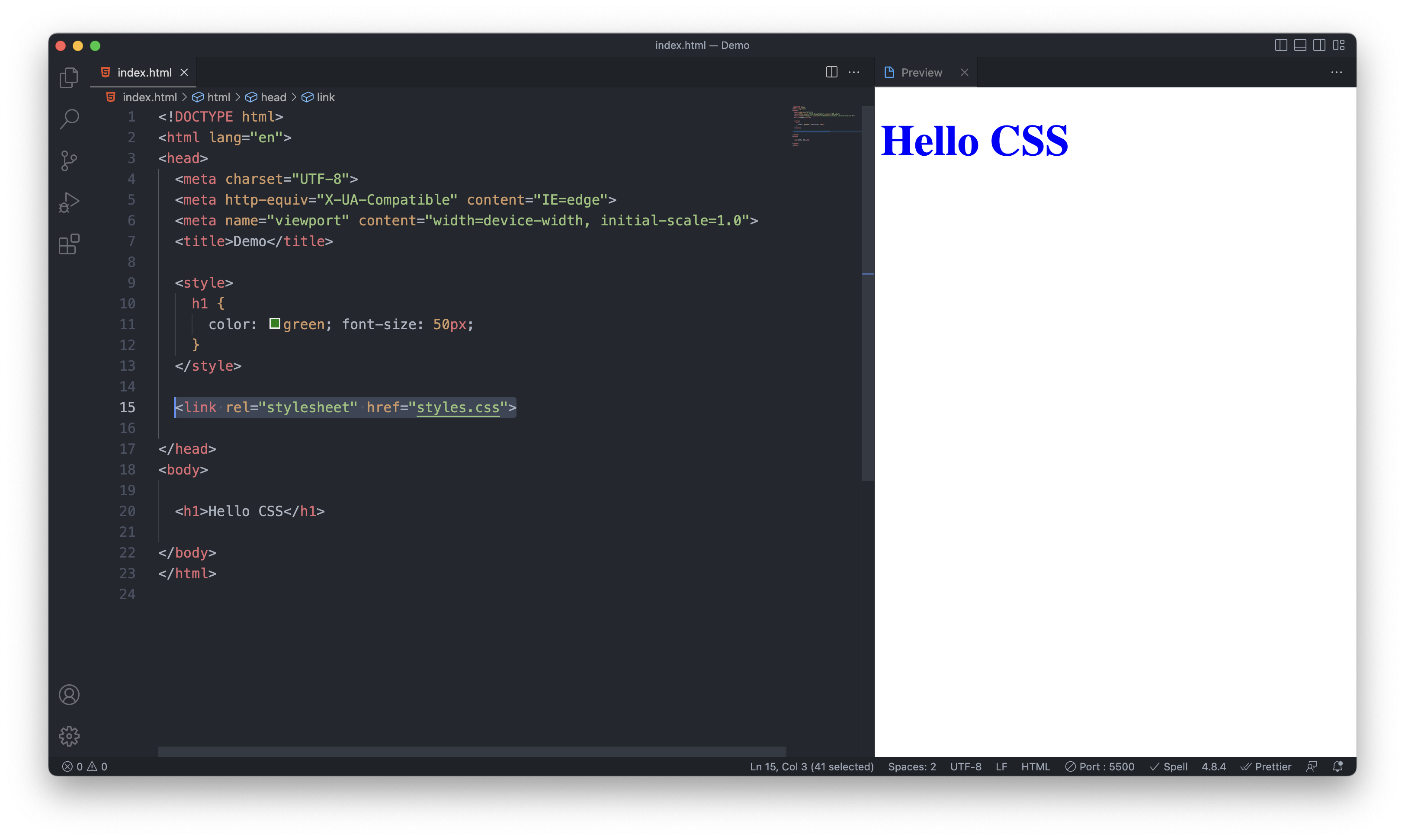
Task: Click green color swatch on line 11
Action: tap(275, 324)
